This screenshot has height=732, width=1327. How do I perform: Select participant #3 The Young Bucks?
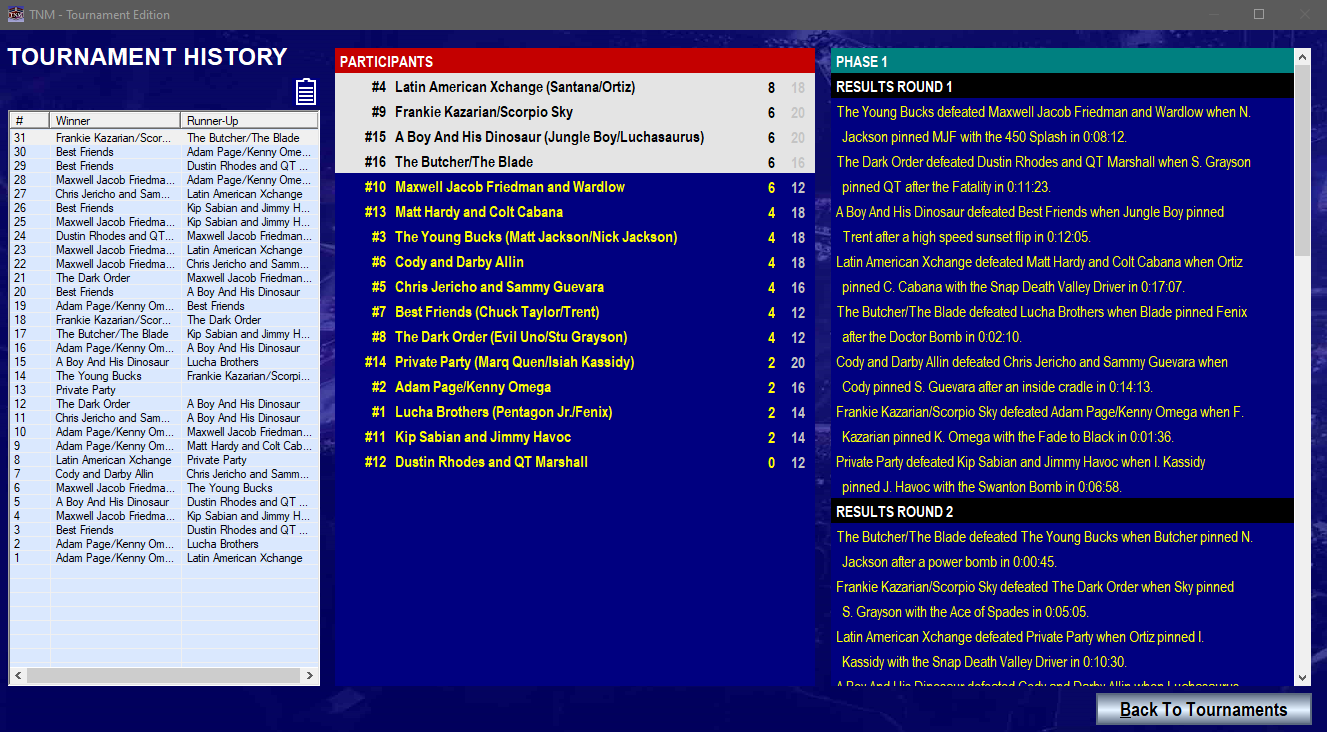click(x=575, y=237)
